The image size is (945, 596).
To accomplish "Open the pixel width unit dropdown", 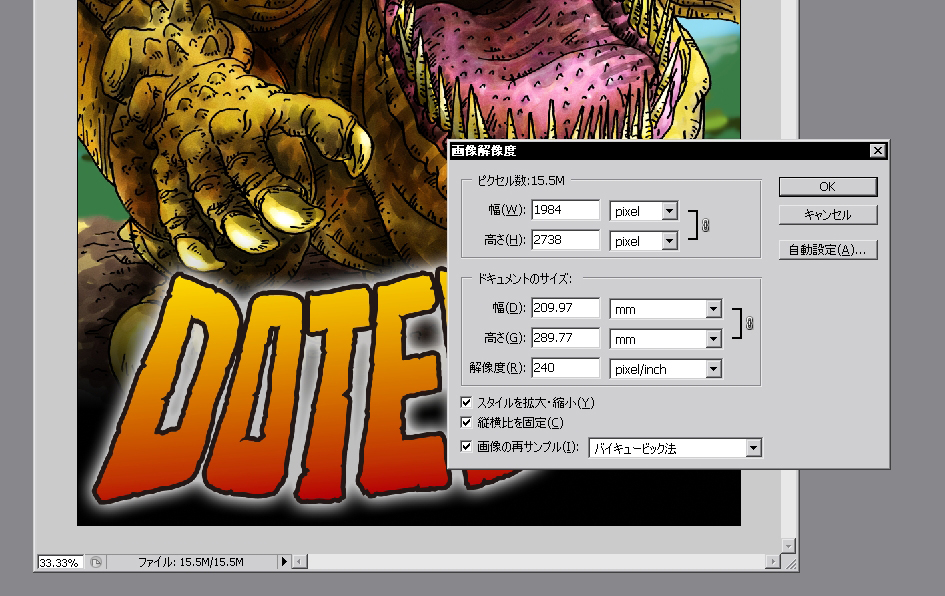I will [669, 211].
